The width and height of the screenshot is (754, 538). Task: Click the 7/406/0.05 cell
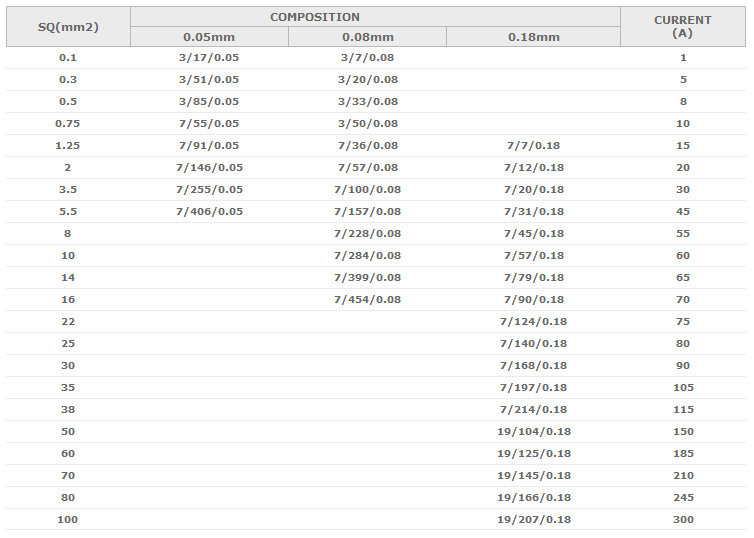click(209, 212)
